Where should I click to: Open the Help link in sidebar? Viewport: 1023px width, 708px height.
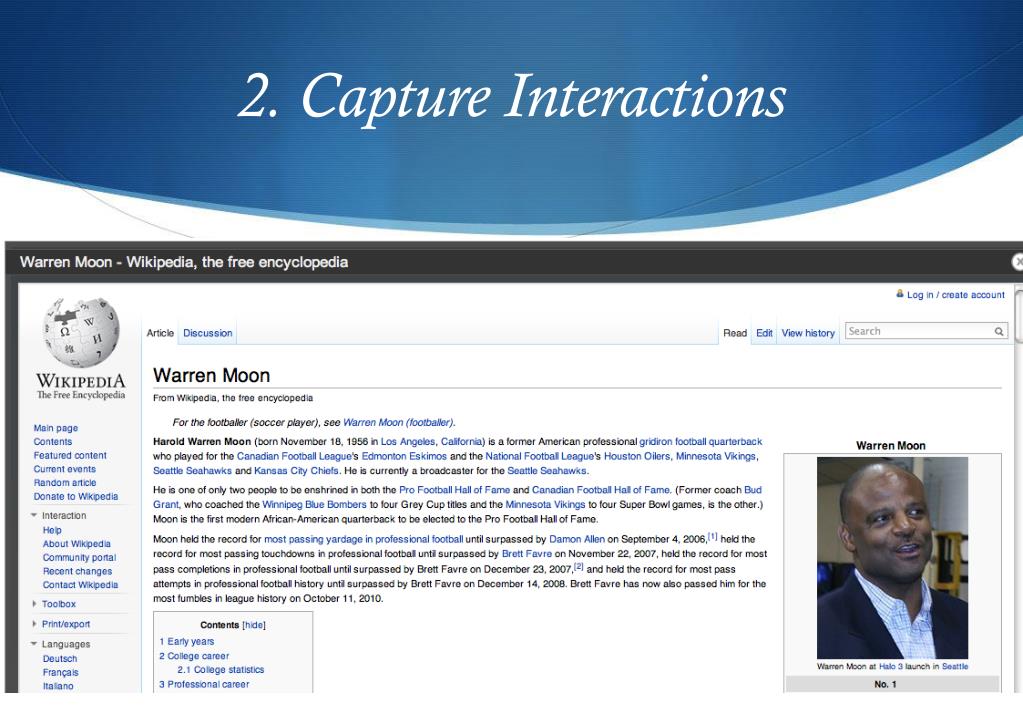(52, 531)
